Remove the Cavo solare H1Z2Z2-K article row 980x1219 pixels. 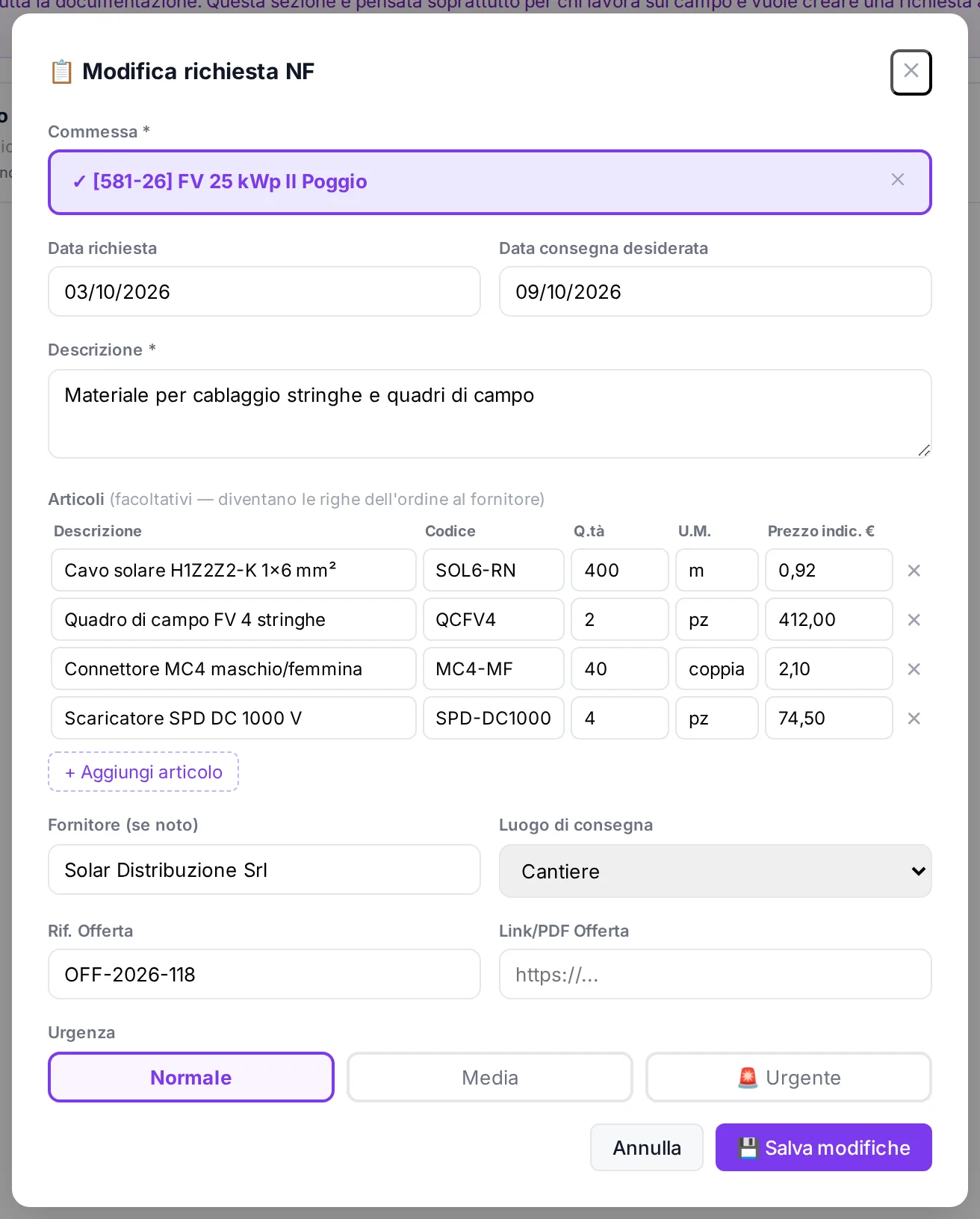(914, 571)
